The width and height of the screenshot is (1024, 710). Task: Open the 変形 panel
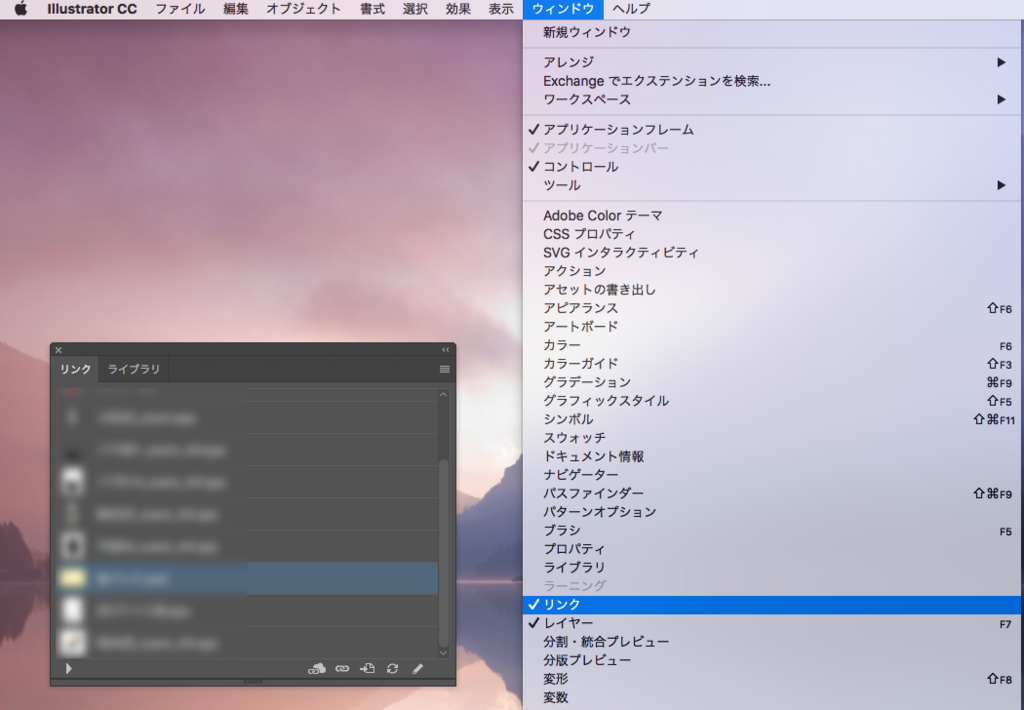(773, 679)
